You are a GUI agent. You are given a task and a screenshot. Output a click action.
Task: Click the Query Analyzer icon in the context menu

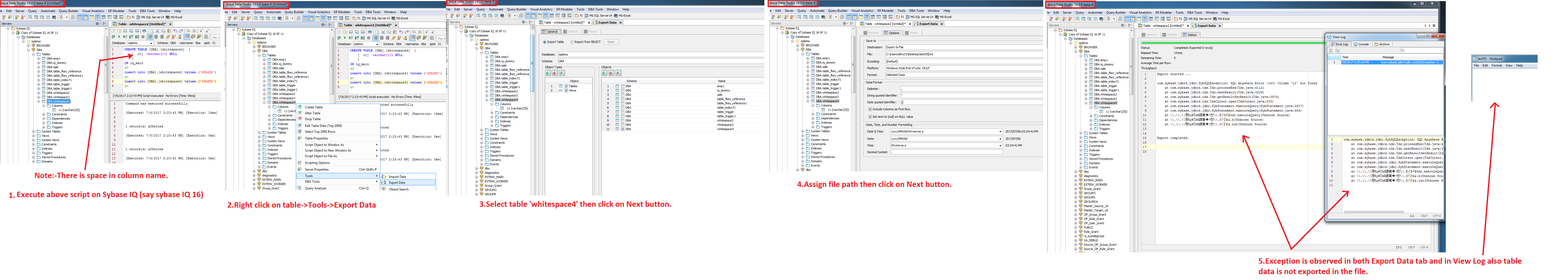tap(300, 188)
